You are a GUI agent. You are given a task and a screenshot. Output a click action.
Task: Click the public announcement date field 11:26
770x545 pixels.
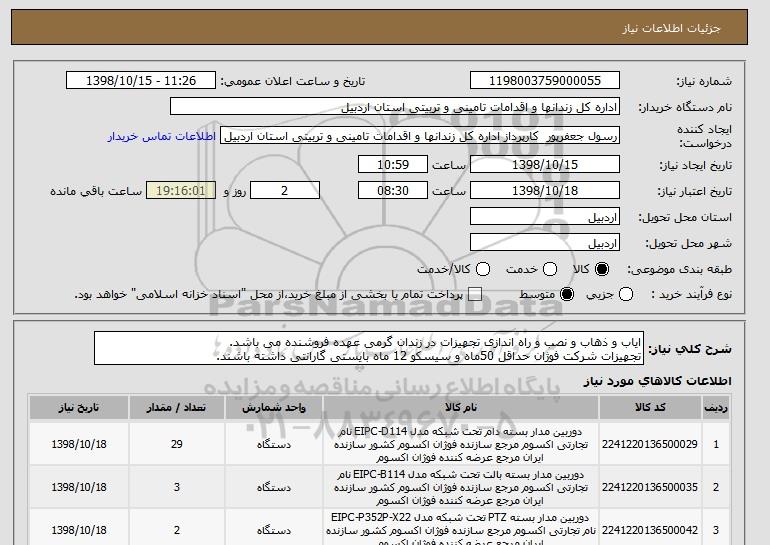coord(141,81)
